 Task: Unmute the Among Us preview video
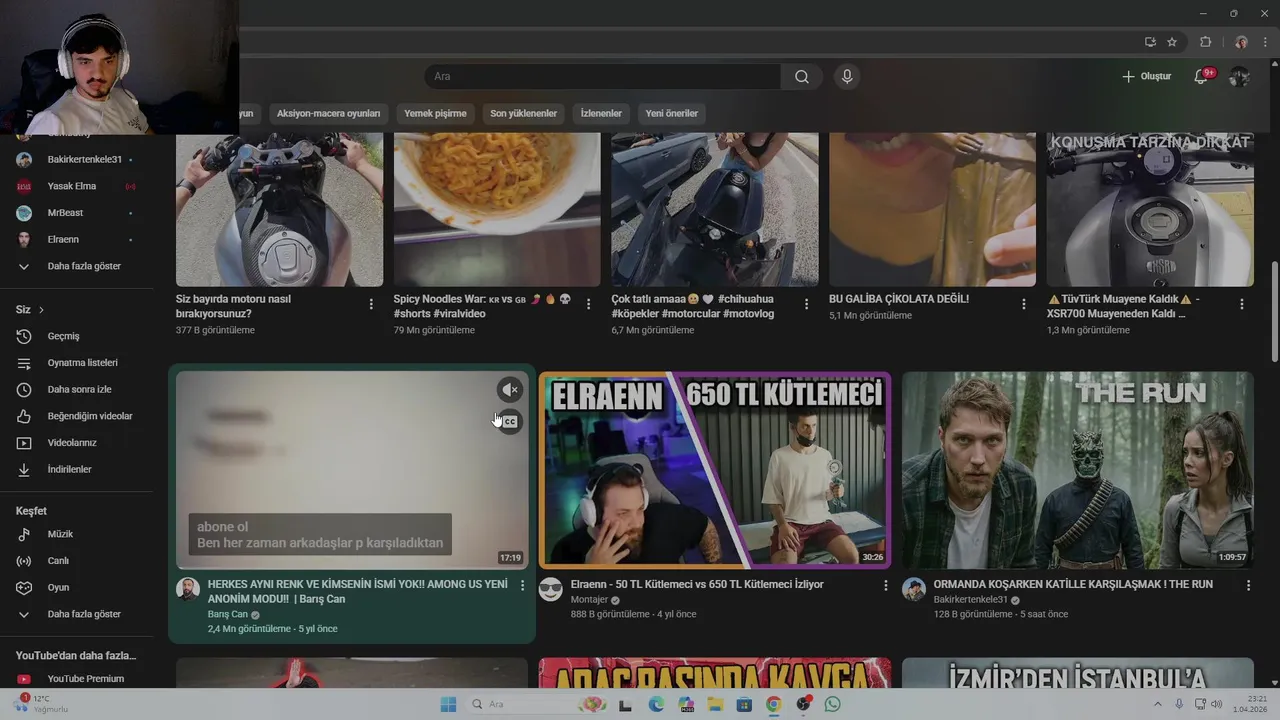(x=510, y=390)
